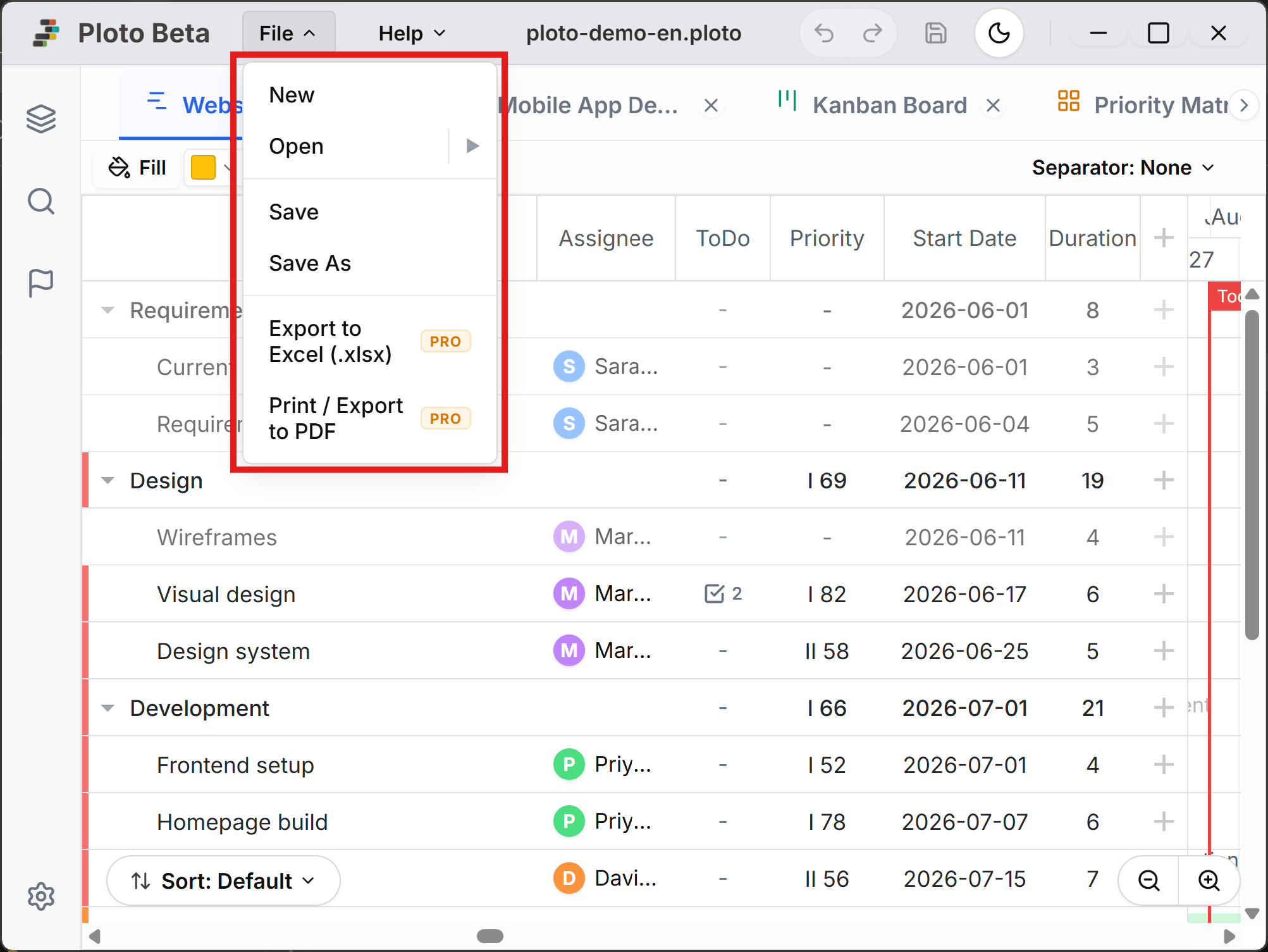Image resolution: width=1268 pixels, height=952 pixels.
Task: Click the horizontal scrollbar thumb
Action: point(490,936)
